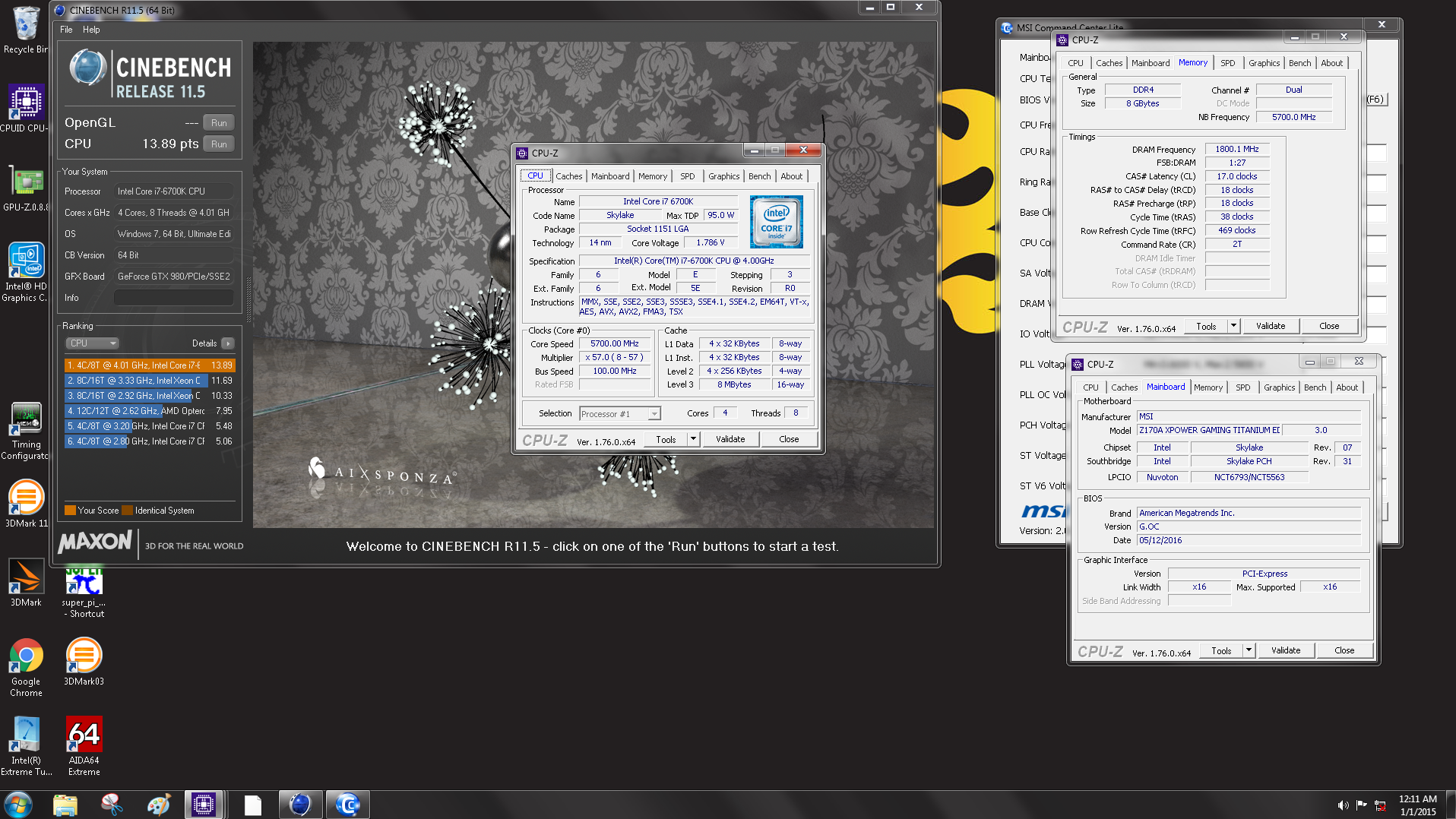The height and width of the screenshot is (819, 1456).
Task: Switch to Bench tab in center CPU-Z
Action: point(759,176)
